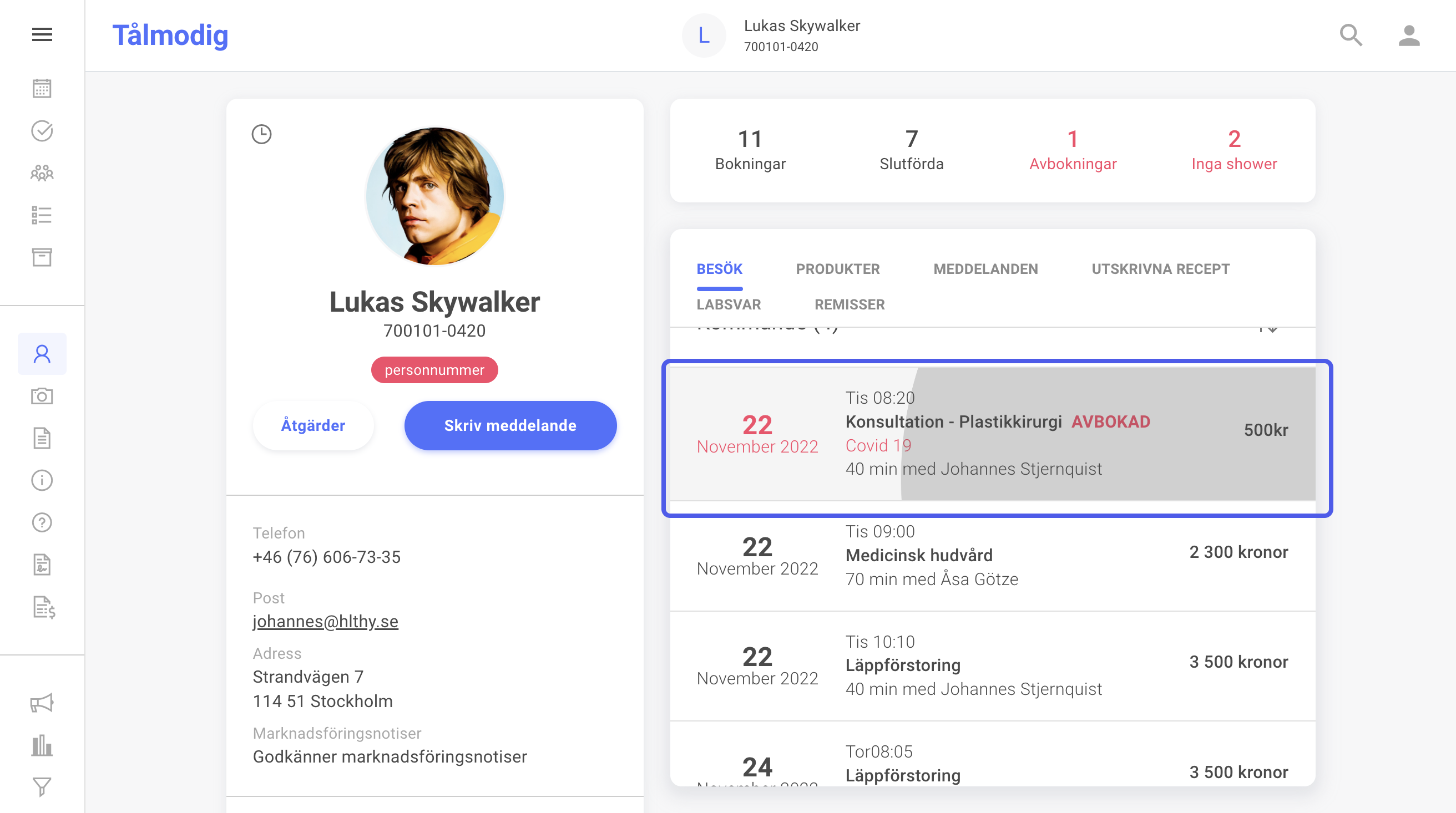Open the funnel filter icon

coord(42,787)
